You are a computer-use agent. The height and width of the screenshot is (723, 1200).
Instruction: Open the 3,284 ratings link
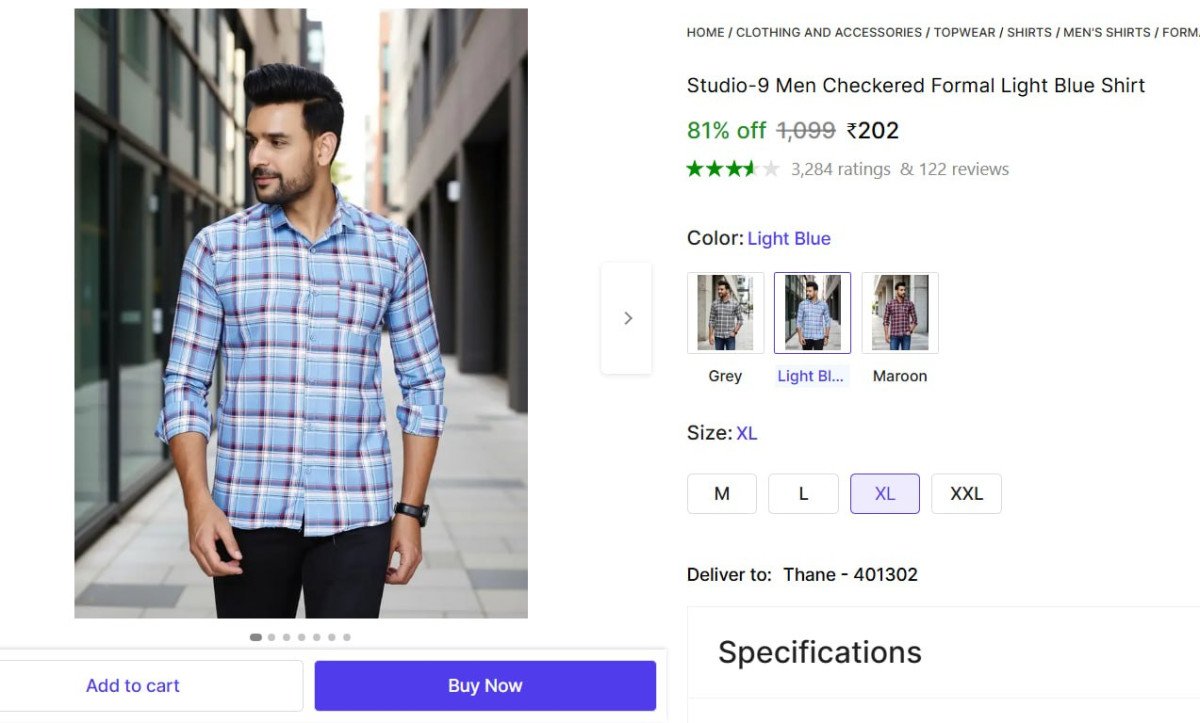841,169
